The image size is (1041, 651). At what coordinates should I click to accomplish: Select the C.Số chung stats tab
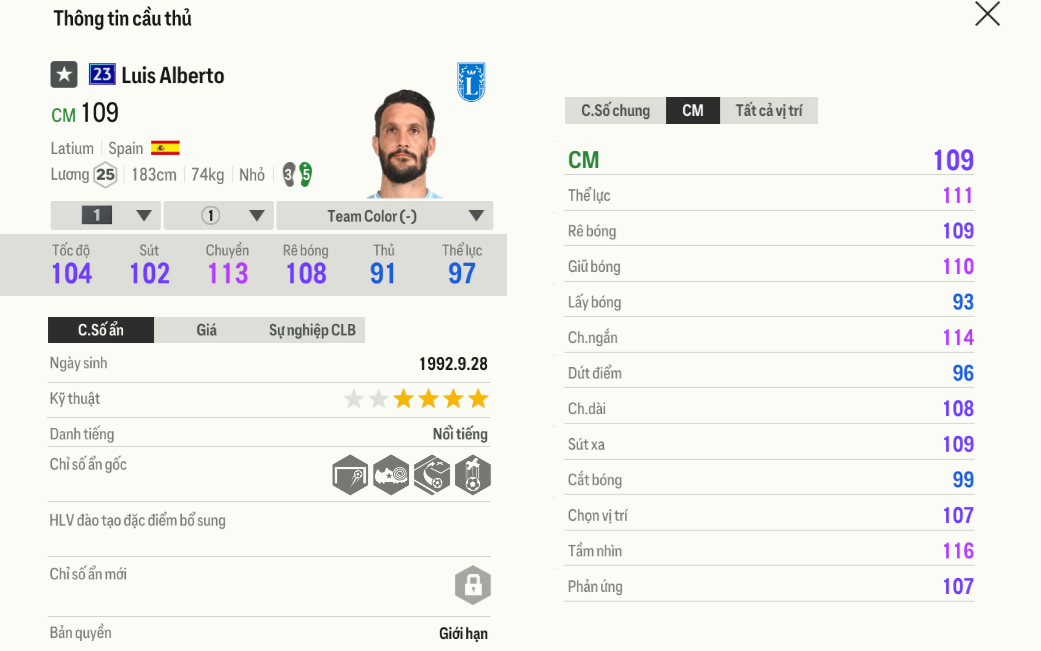coord(615,110)
